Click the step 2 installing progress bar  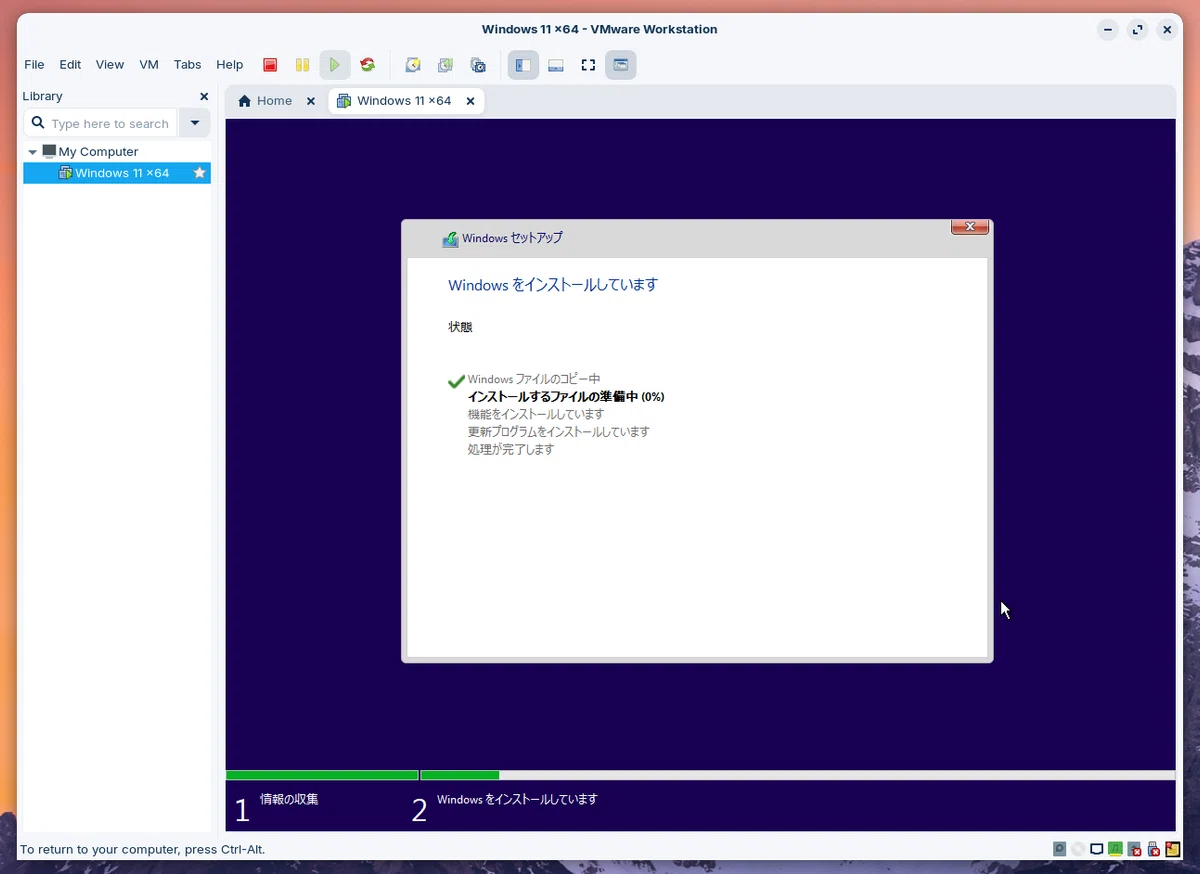[x=798, y=775]
